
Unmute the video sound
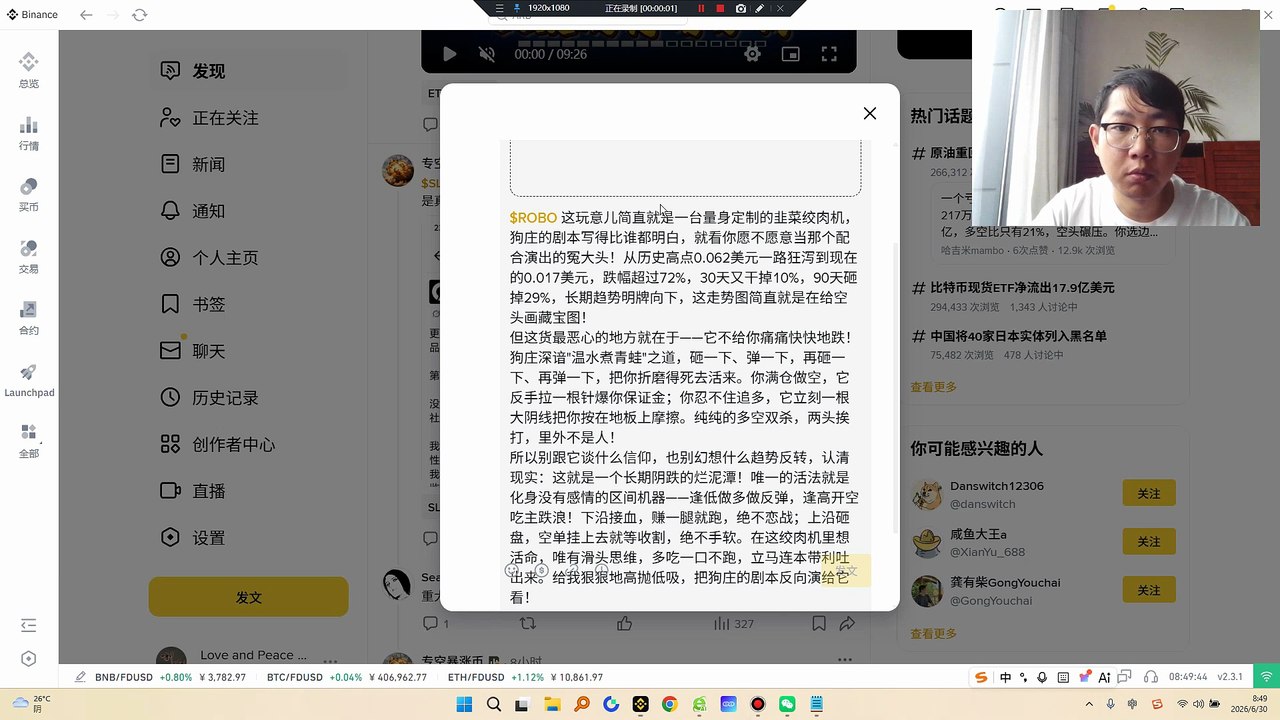487,54
